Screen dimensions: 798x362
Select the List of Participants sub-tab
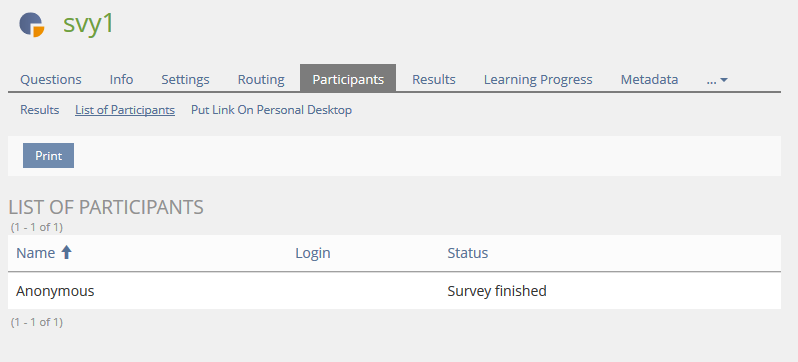(x=125, y=110)
